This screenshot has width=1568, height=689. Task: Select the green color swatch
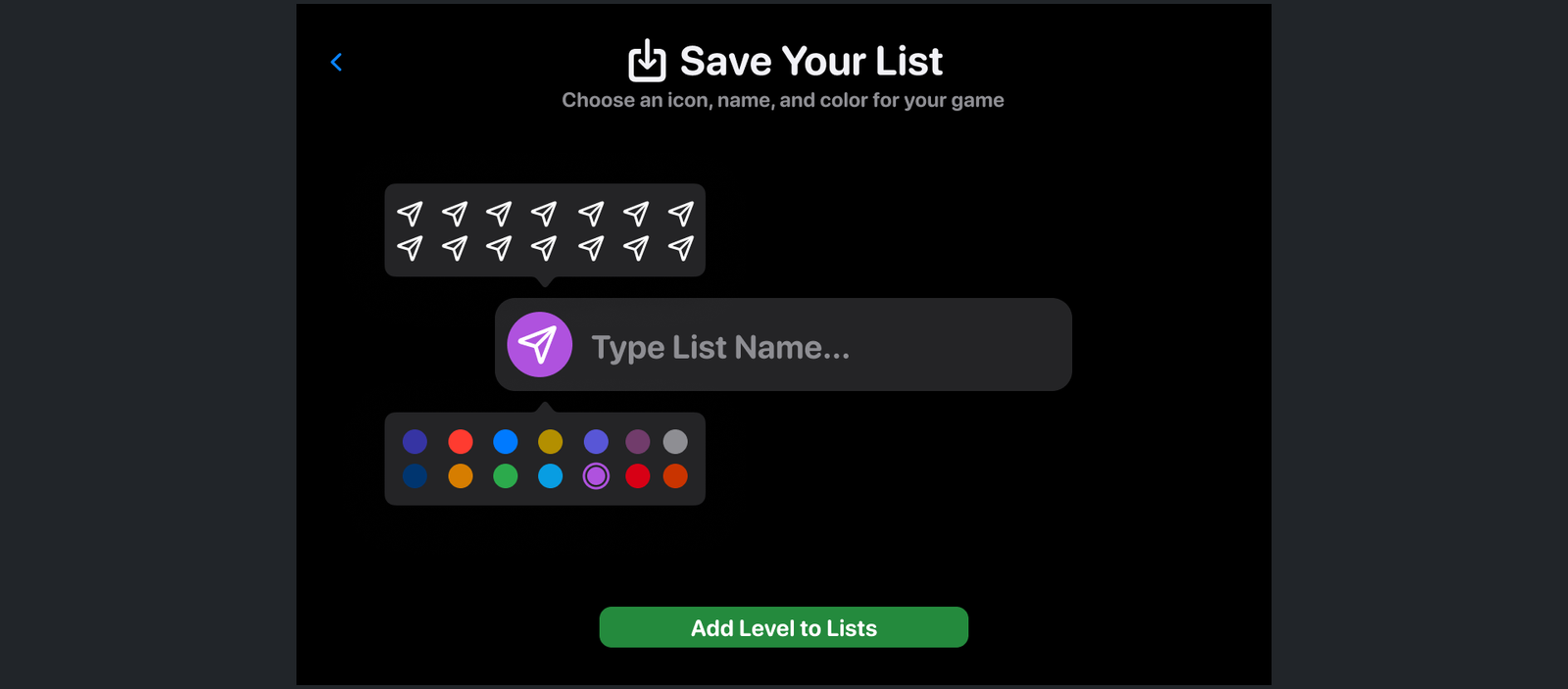click(x=506, y=476)
